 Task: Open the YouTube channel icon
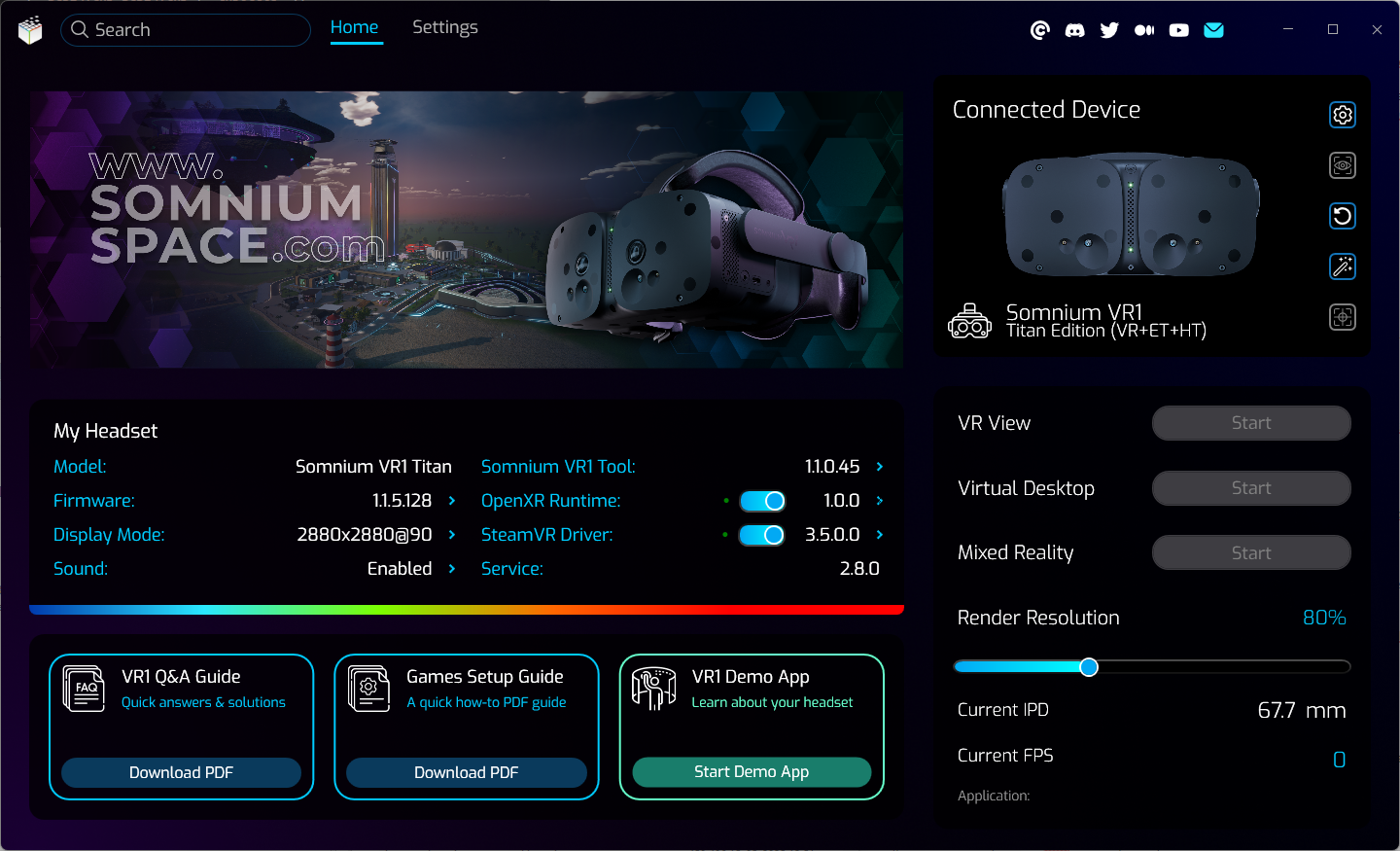click(1178, 30)
